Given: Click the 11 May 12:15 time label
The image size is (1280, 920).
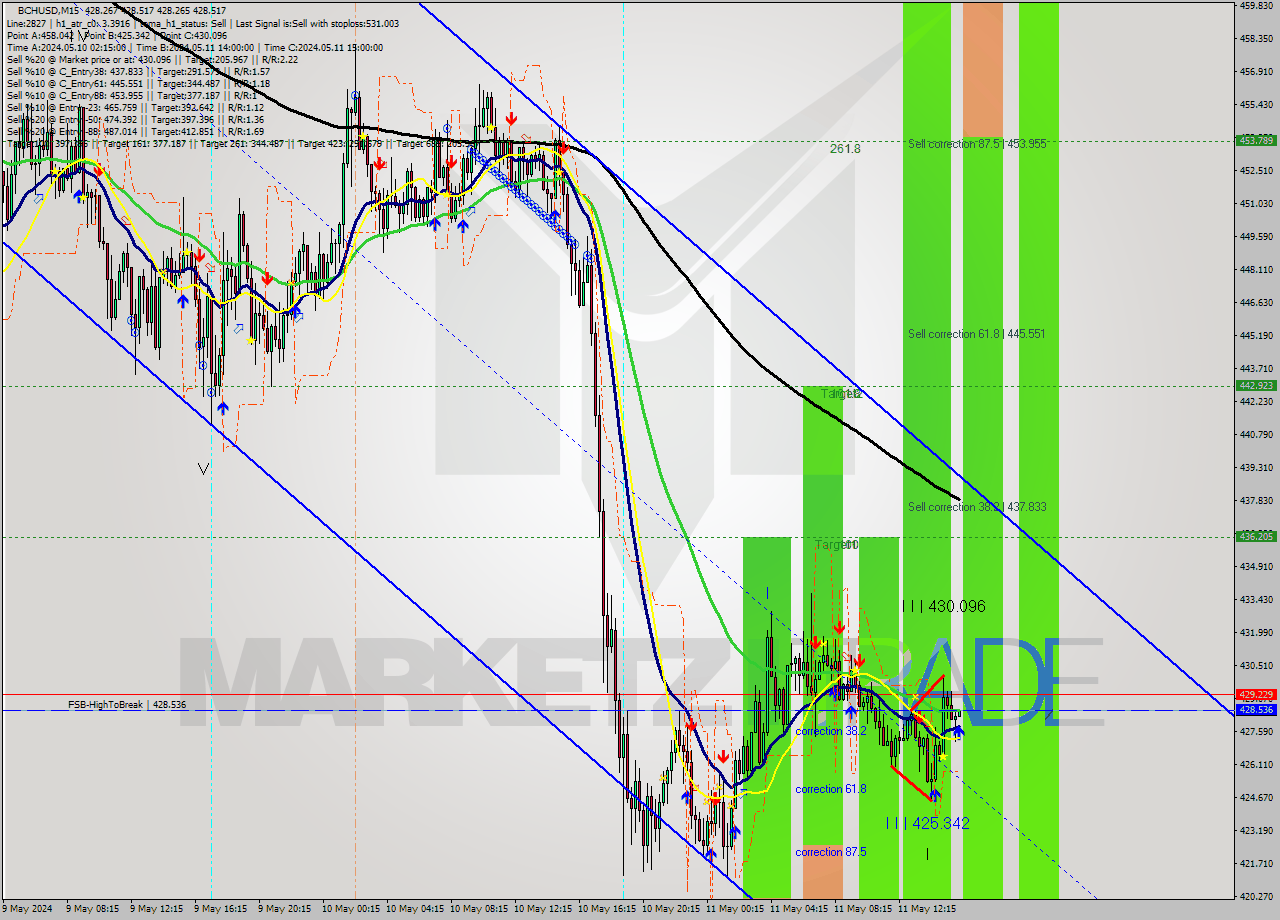Looking at the screenshot, I should point(926,909).
